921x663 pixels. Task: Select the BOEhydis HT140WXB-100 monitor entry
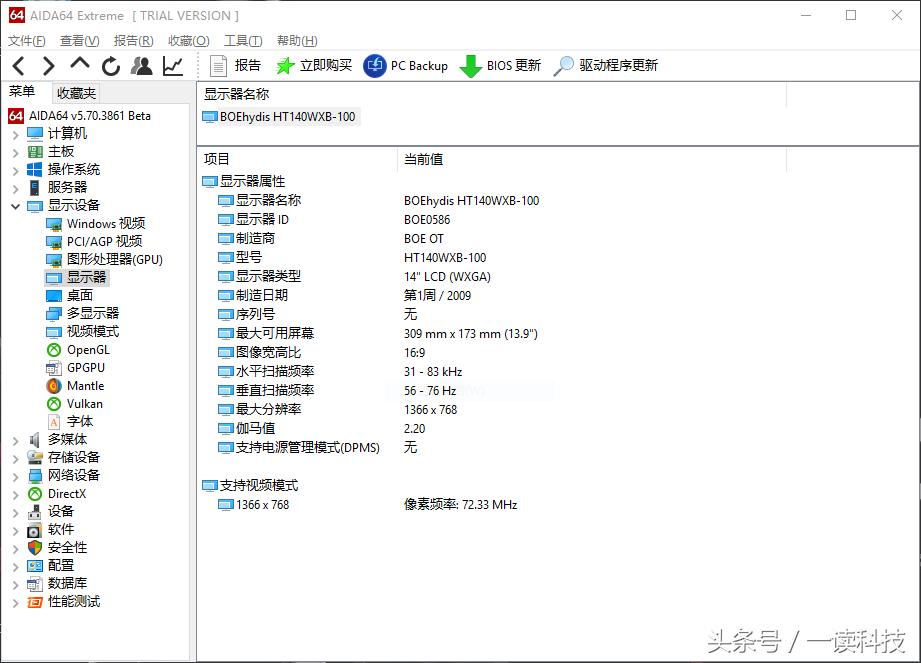286,116
